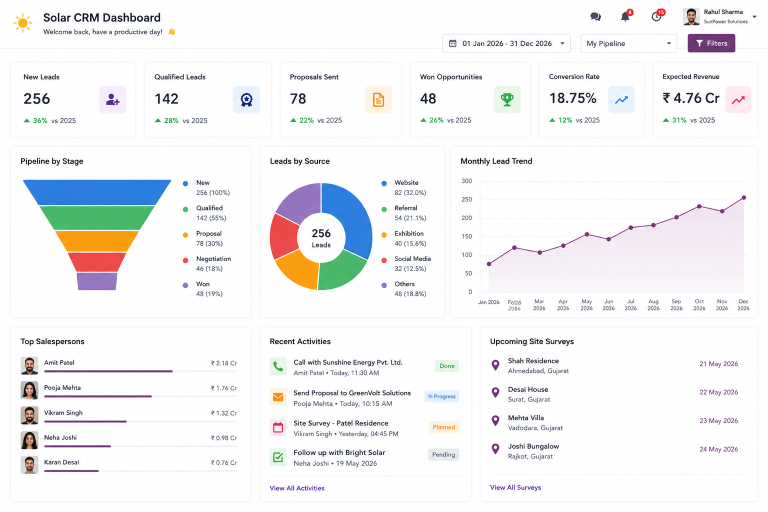Click the Filters button
Viewport: 768px width, 512px height.
[x=711, y=44]
